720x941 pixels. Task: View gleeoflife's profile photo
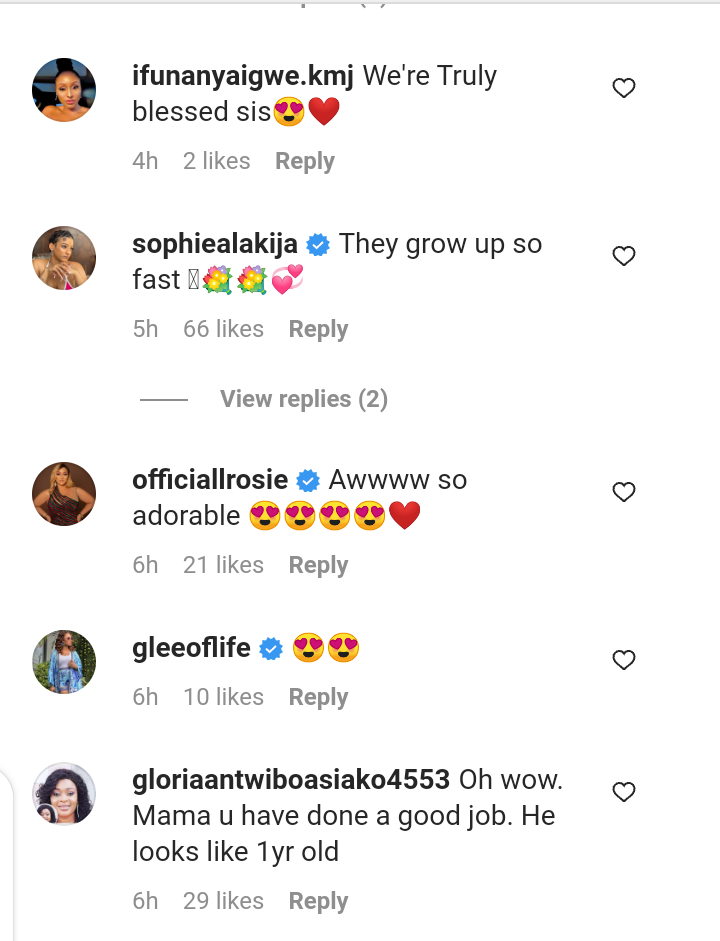[x=64, y=661]
